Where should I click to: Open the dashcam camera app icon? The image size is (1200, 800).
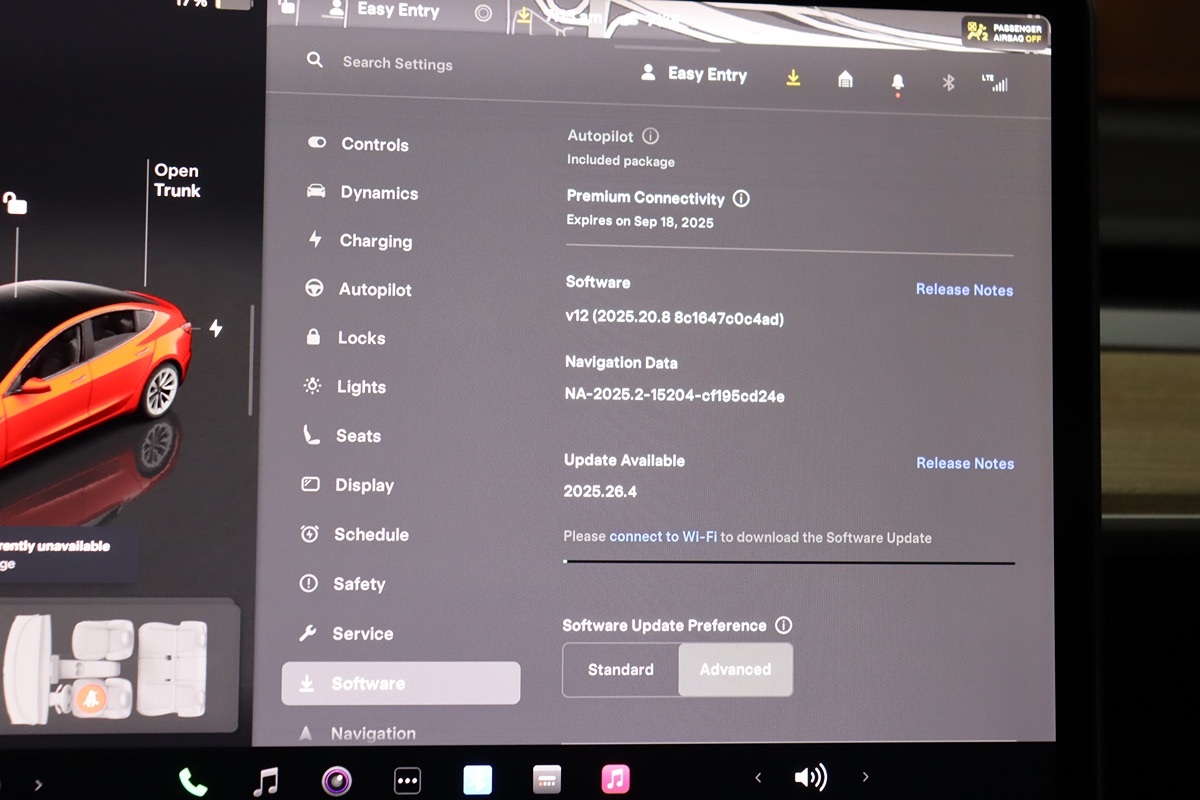[336, 780]
